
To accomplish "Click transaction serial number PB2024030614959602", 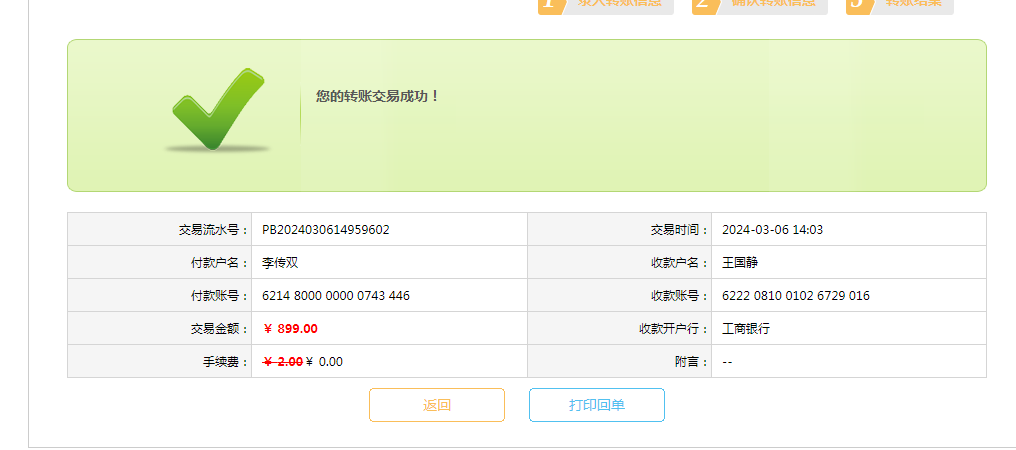I will point(326,229).
